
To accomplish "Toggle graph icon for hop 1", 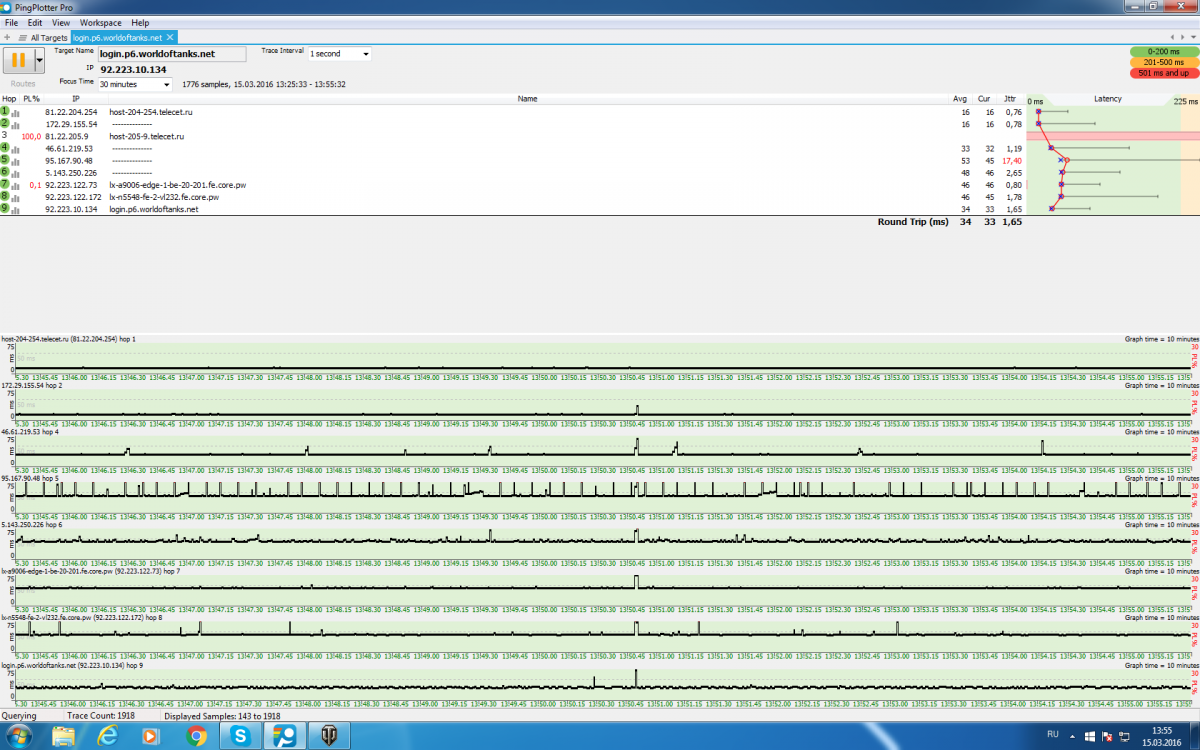I will coord(15,112).
